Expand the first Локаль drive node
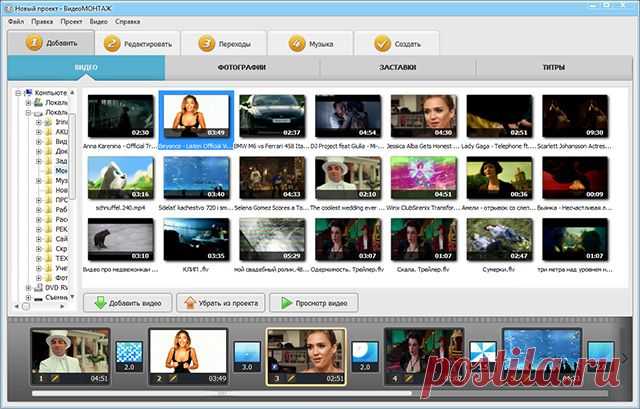 click(28, 103)
